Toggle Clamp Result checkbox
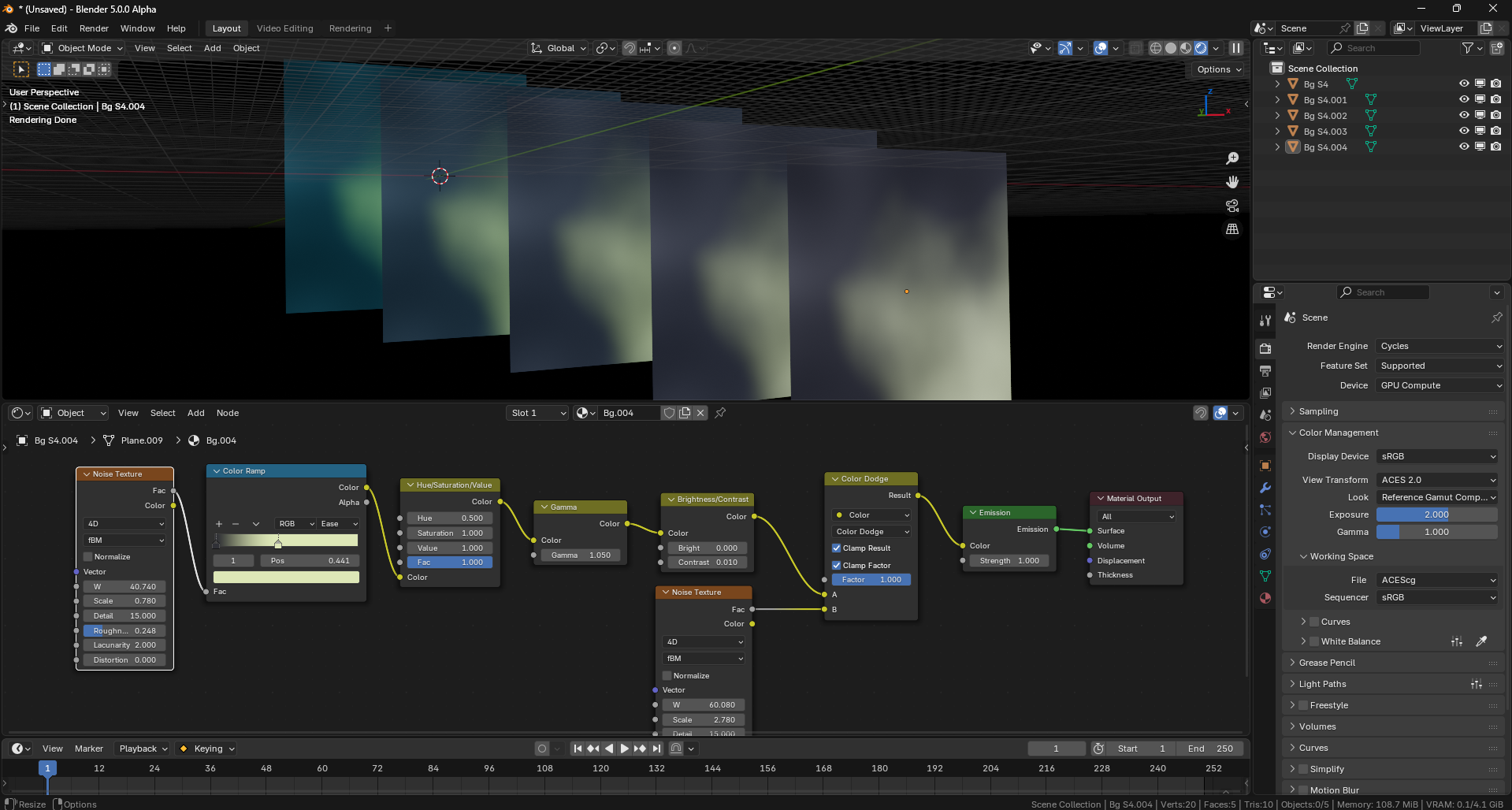1512x810 pixels. [x=837, y=548]
